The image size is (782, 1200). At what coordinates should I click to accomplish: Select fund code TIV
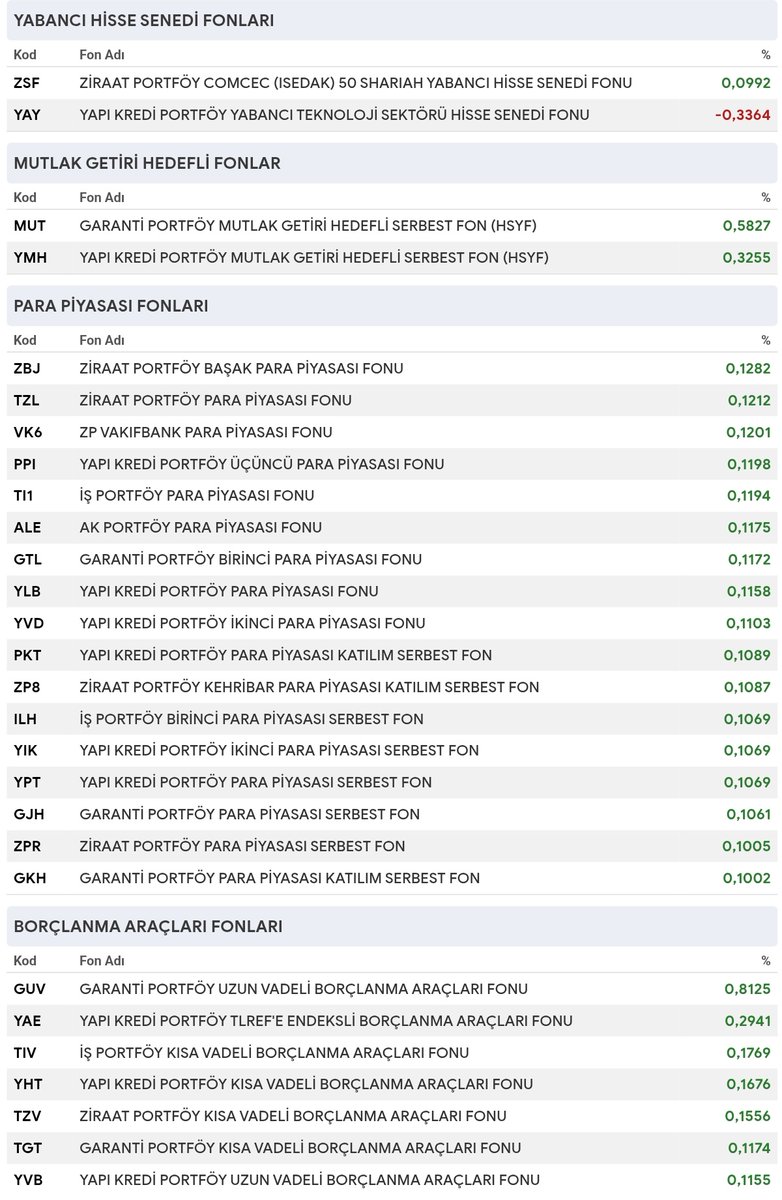[25, 1054]
